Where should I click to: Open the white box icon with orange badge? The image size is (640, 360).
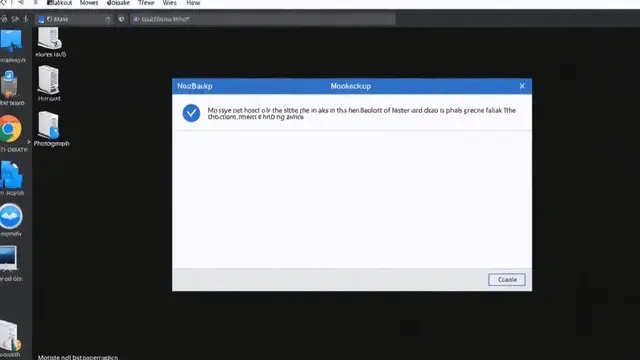pos(10,336)
